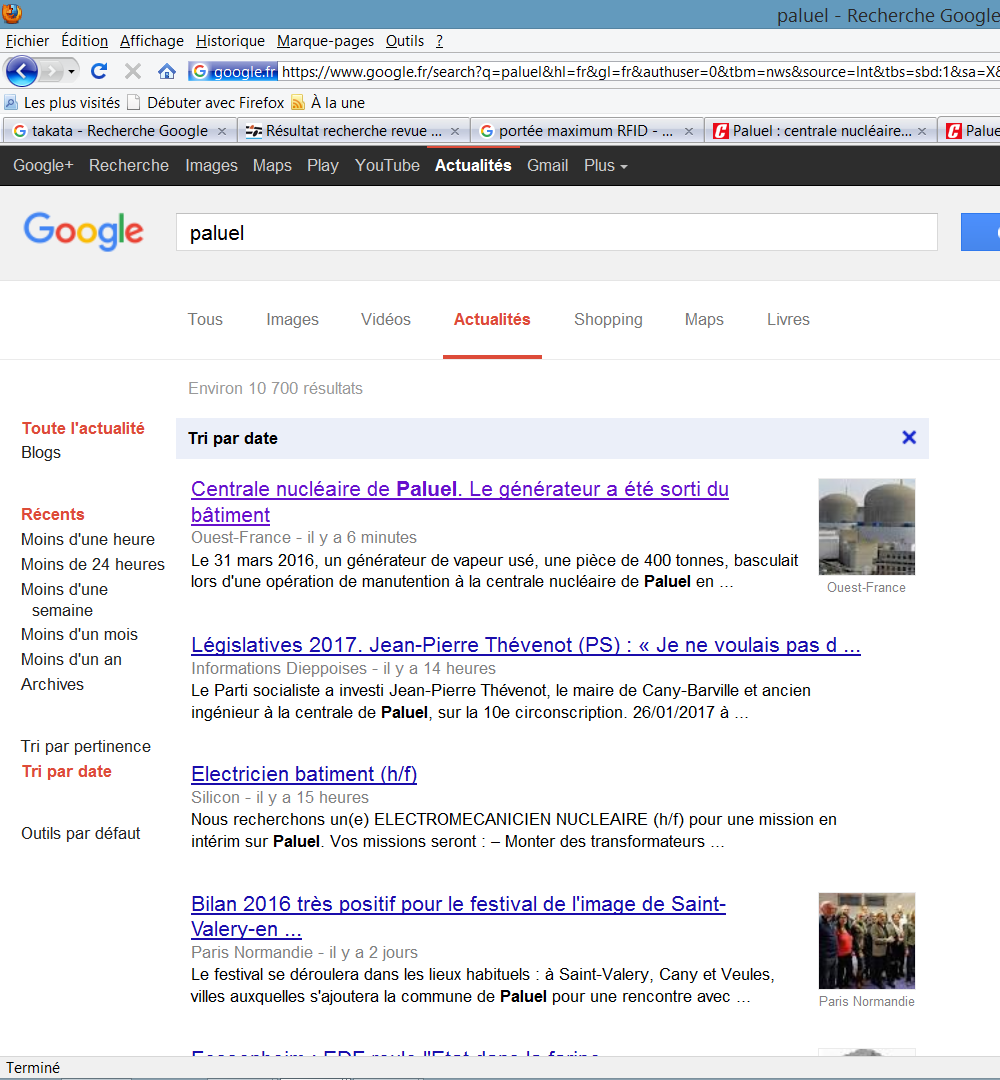Open the Outils menu
Image resolution: width=1000 pixels, height=1080 pixels.
[x=405, y=41]
